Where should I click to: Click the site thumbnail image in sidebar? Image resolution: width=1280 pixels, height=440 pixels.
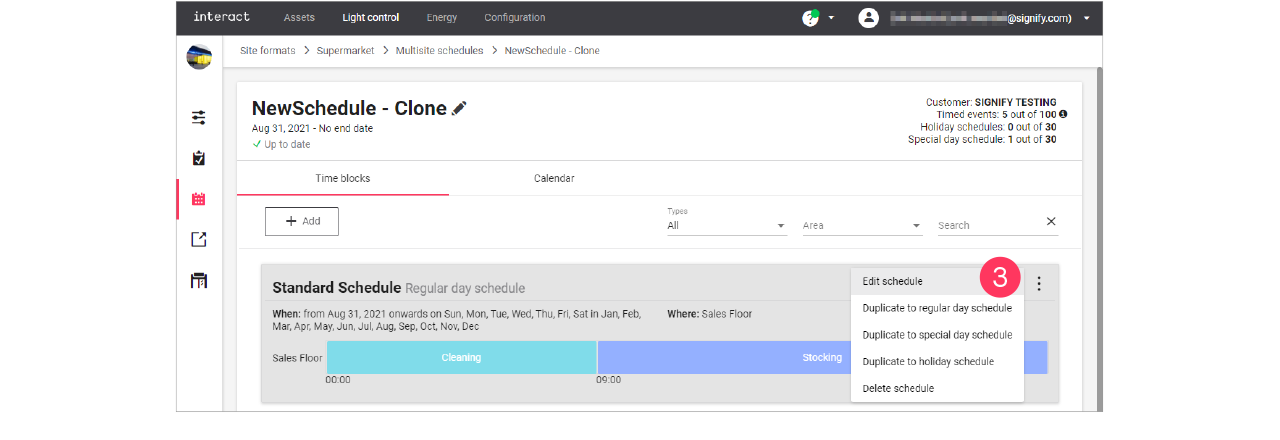pos(199,57)
